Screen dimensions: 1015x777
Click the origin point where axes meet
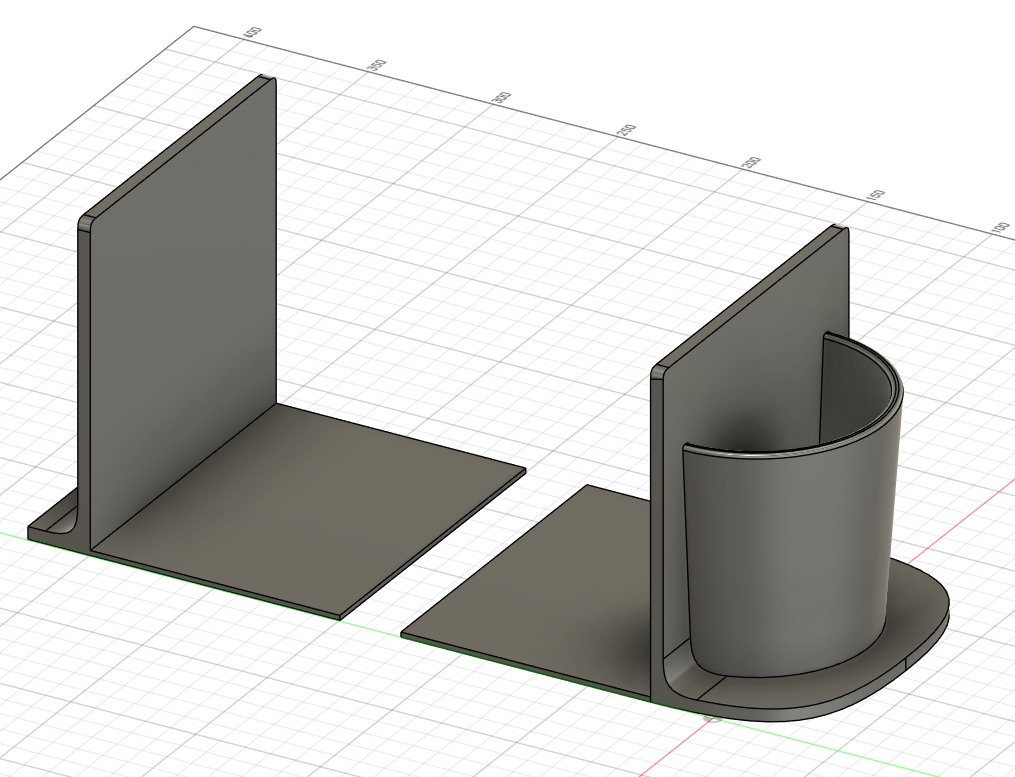712,719
